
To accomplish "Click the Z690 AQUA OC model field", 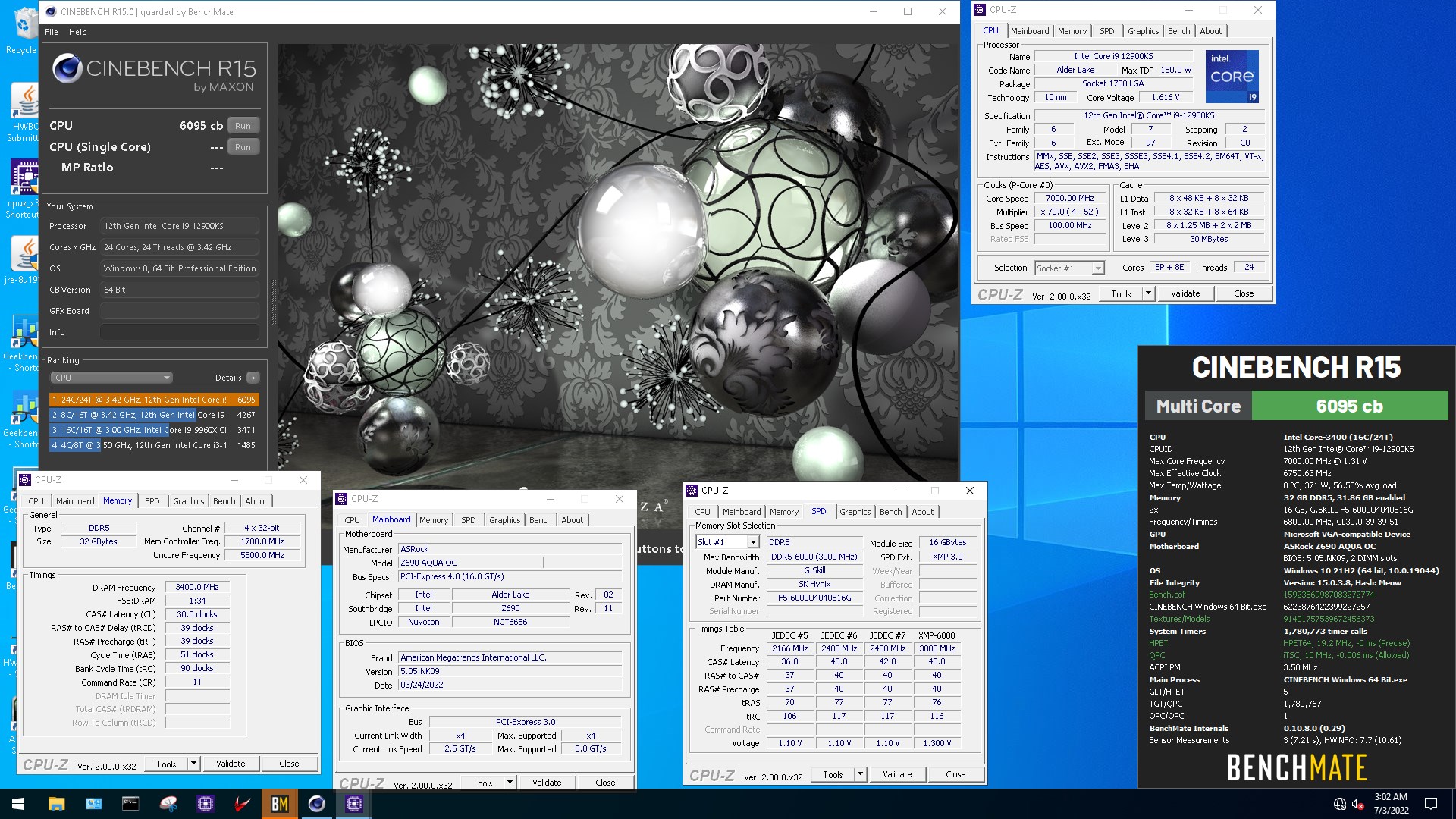I will click(470, 563).
